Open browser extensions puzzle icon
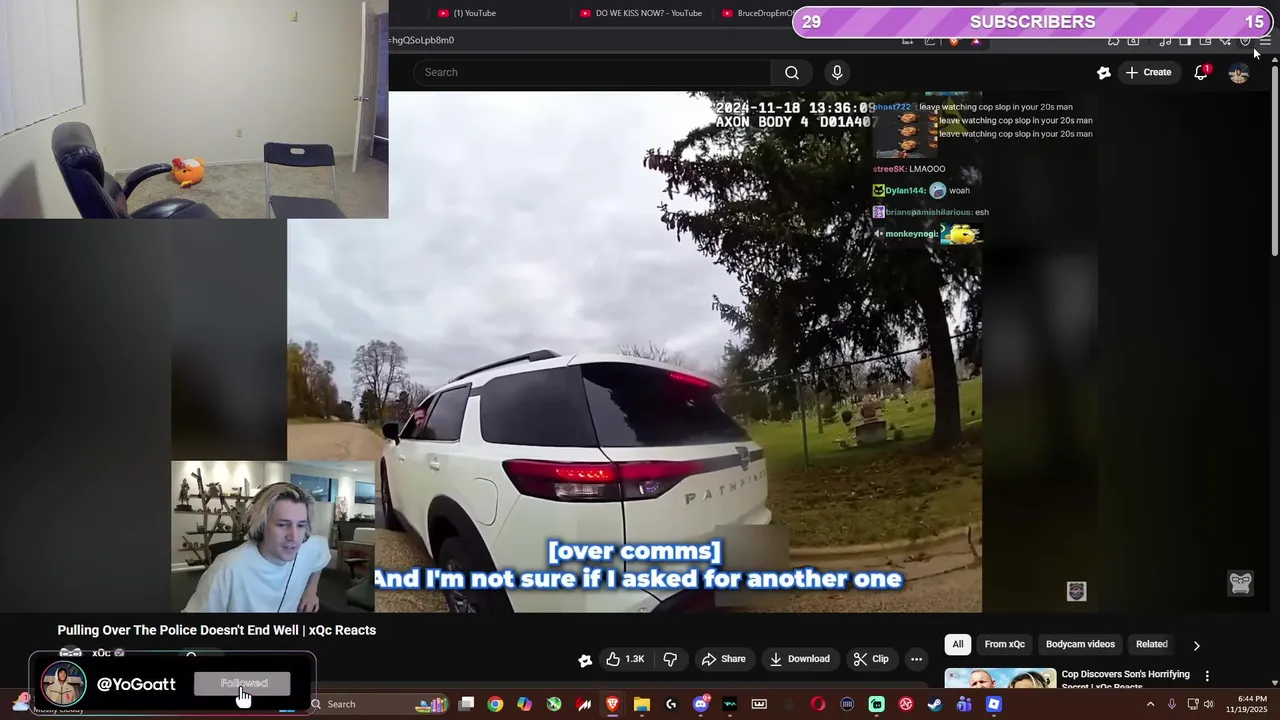 click(x=1113, y=41)
